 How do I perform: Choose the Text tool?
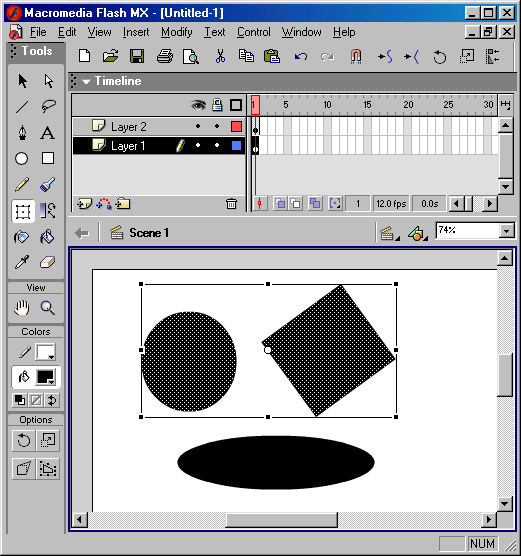pos(48,133)
